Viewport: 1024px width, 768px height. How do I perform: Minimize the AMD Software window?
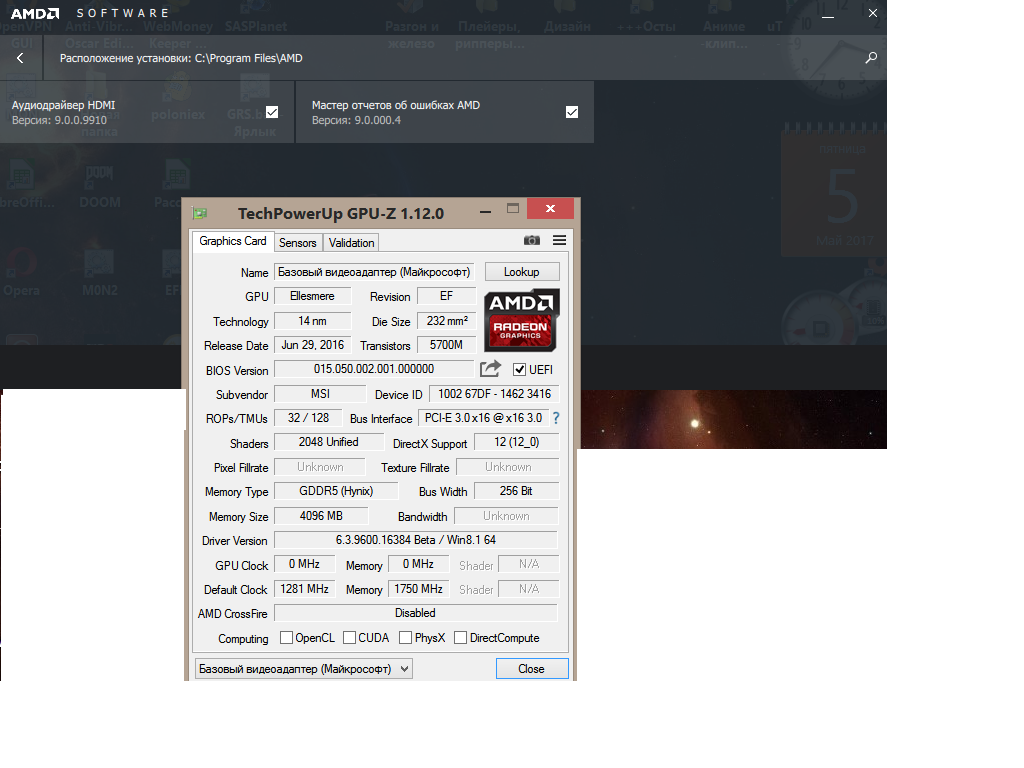pyautogui.click(x=828, y=14)
